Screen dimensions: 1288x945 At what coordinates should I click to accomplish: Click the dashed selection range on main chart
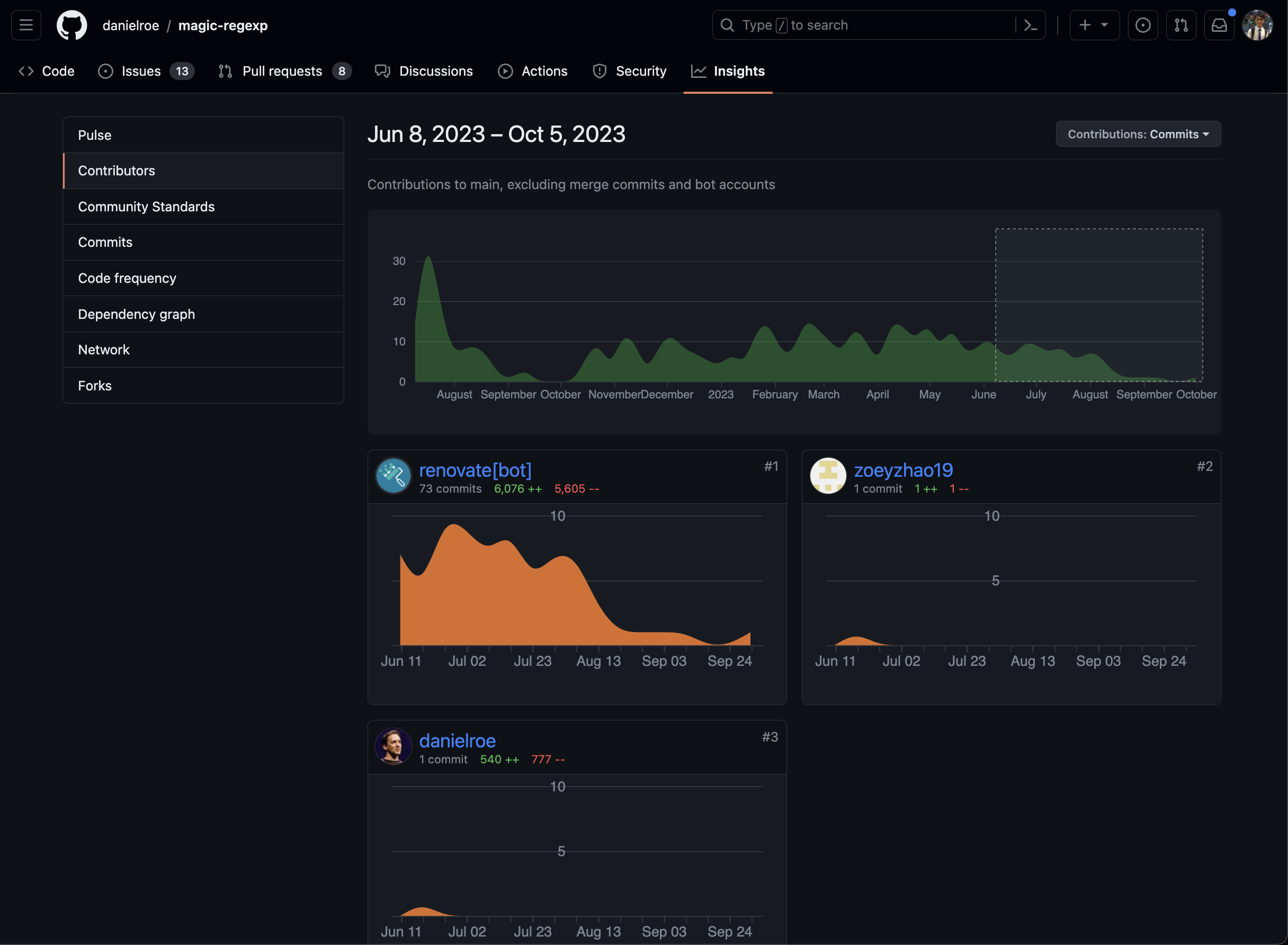point(1099,305)
